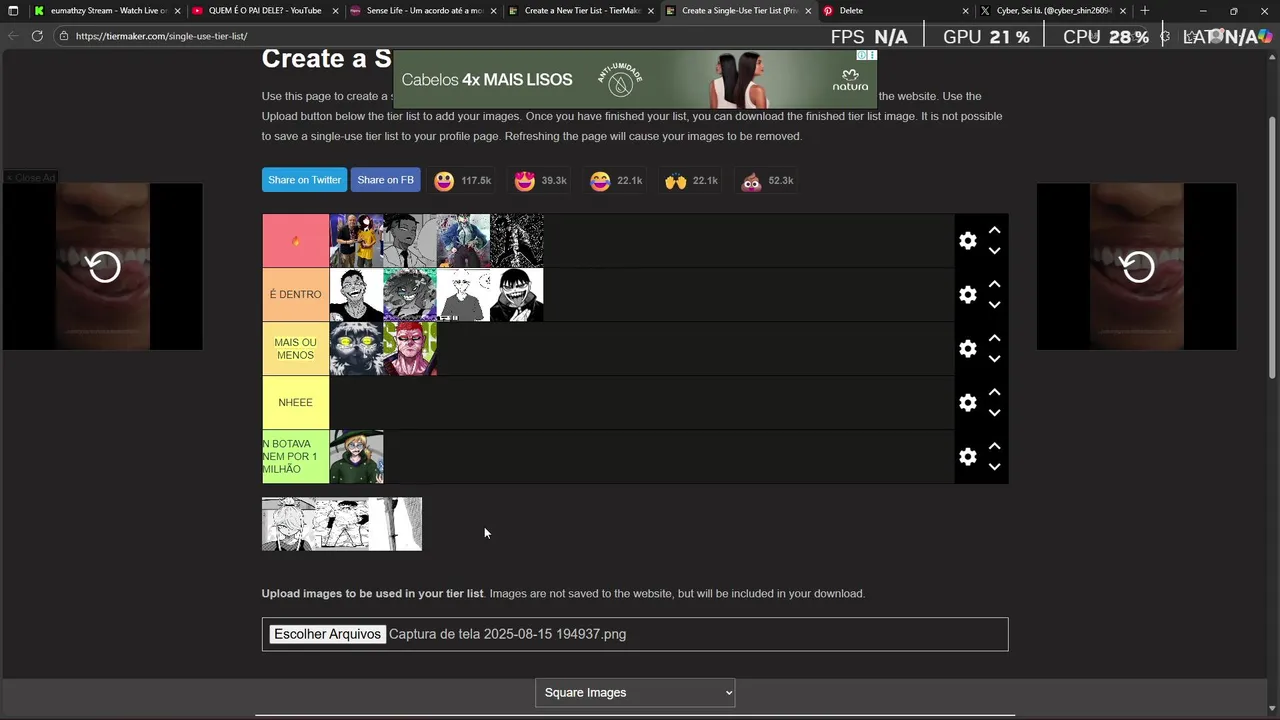Go back to previous page

12,36
